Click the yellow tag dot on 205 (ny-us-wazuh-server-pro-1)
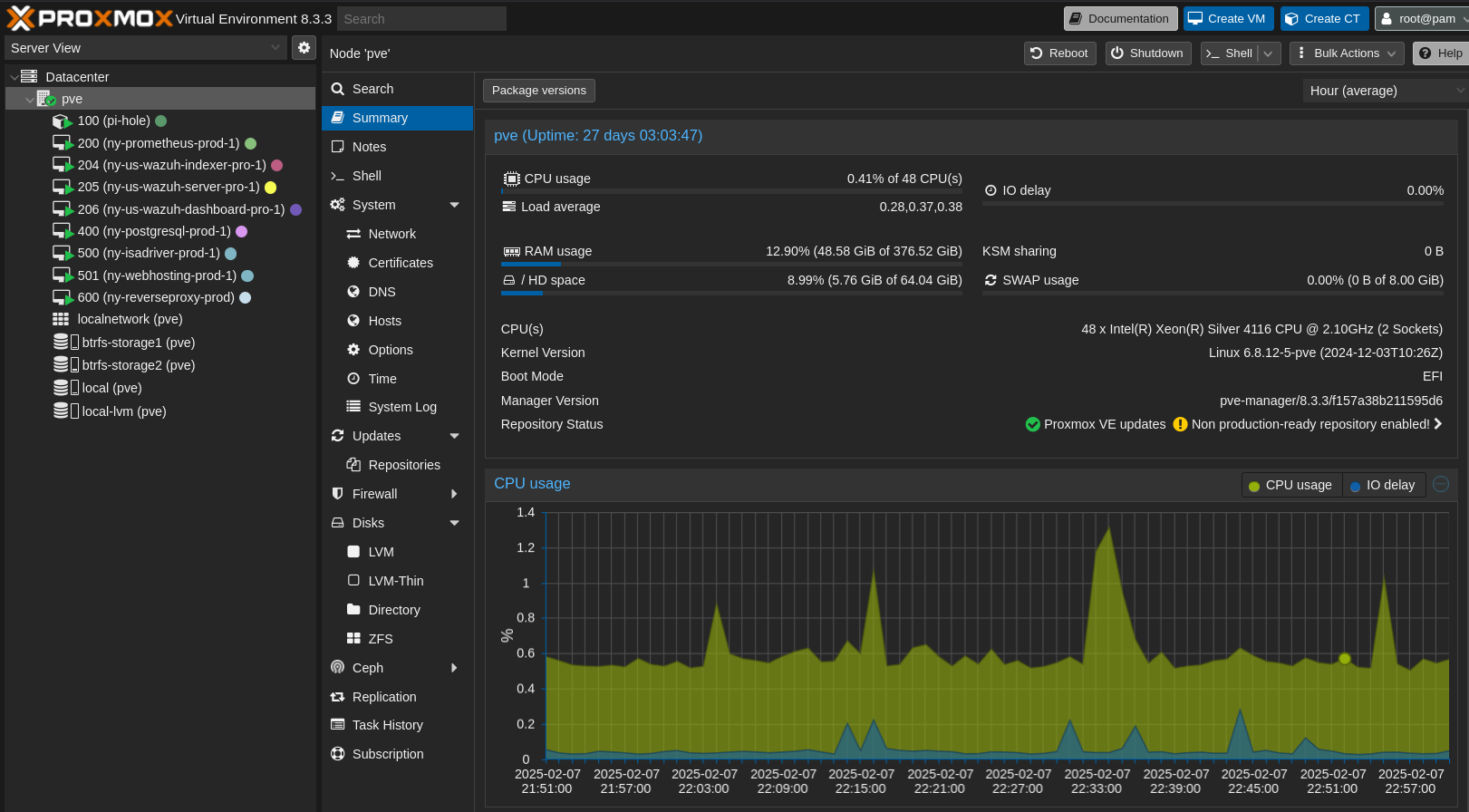The height and width of the screenshot is (812, 1469). (270, 188)
